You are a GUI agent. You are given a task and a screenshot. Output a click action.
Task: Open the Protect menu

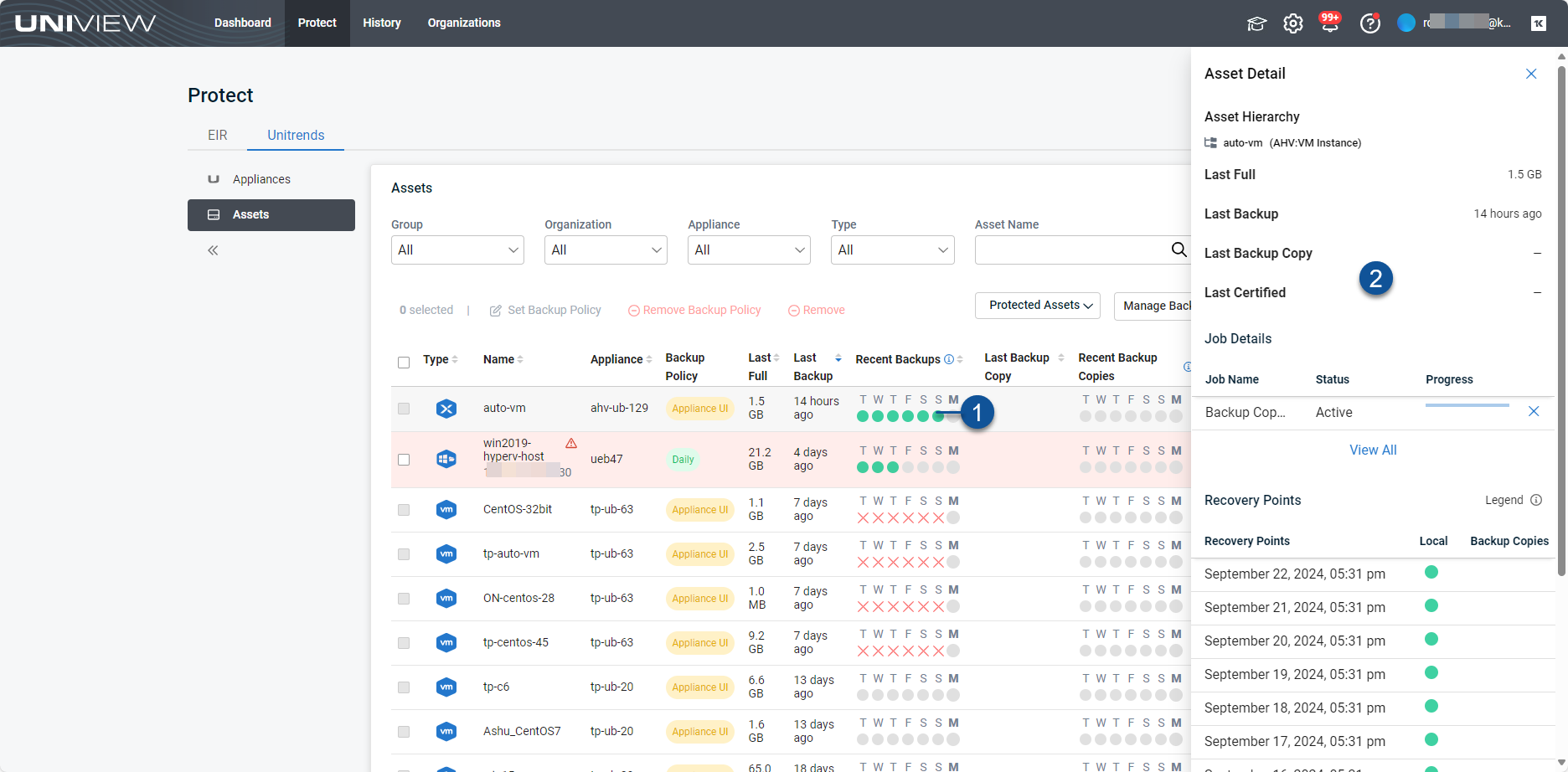pos(317,23)
